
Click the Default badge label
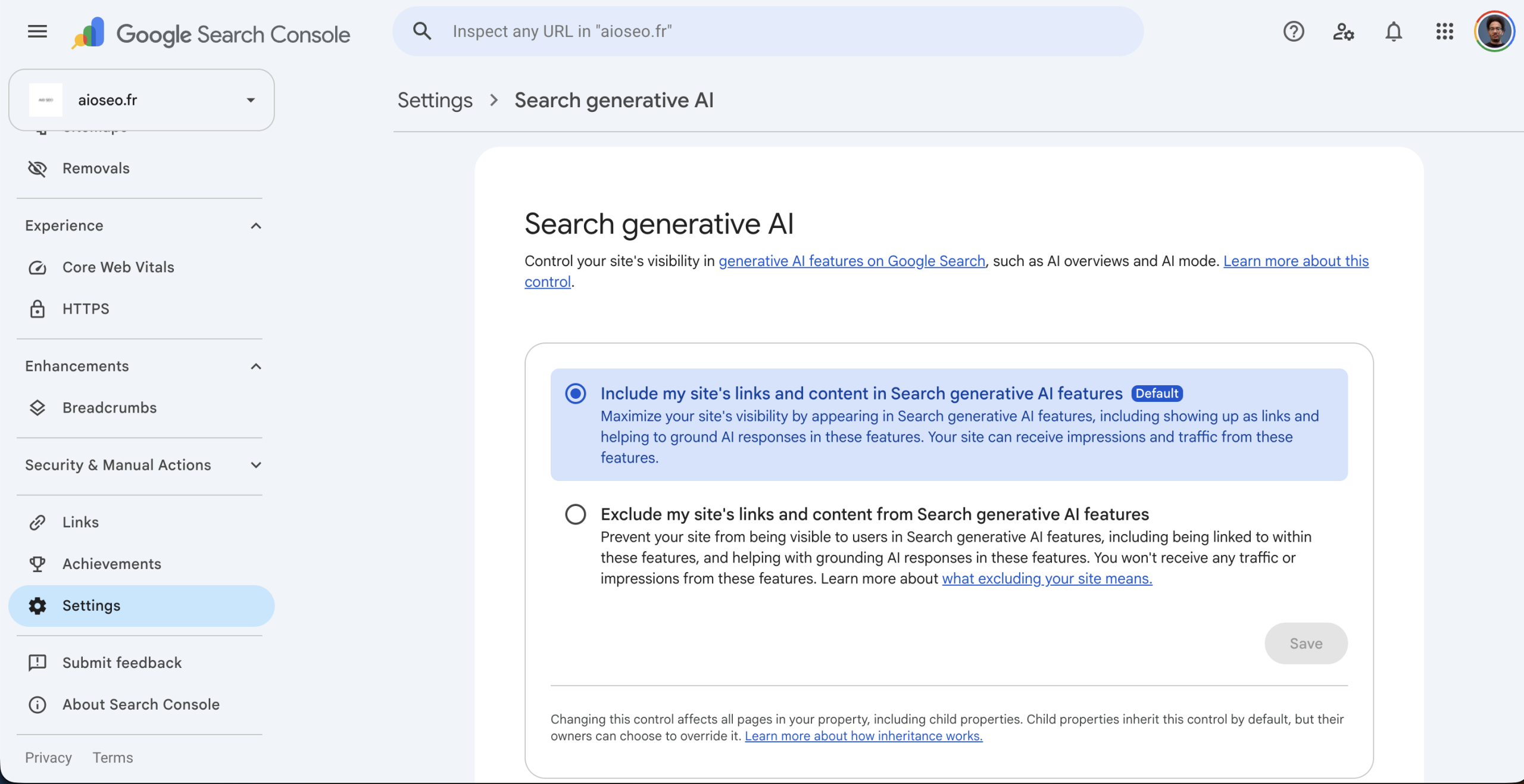click(x=1157, y=393)
